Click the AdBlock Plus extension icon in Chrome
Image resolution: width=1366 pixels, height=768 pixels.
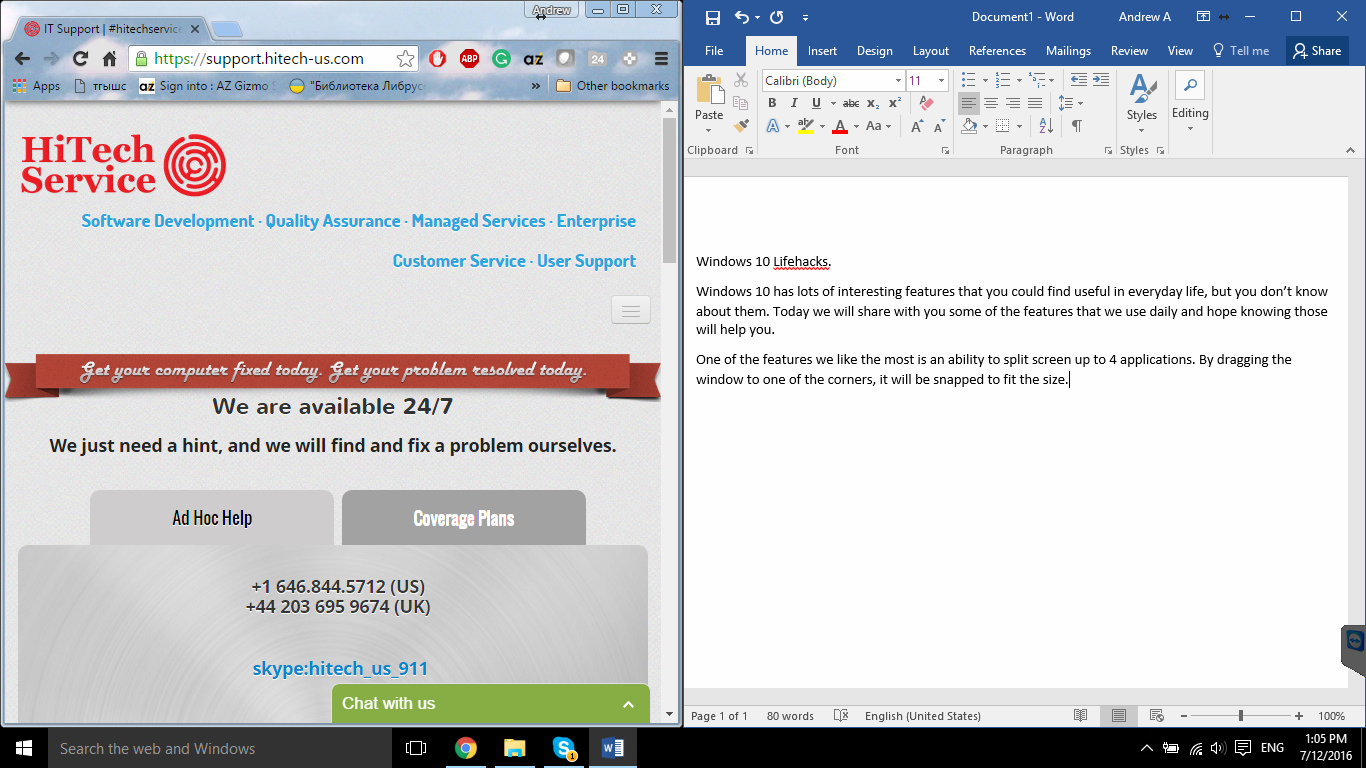click(469, 59)
